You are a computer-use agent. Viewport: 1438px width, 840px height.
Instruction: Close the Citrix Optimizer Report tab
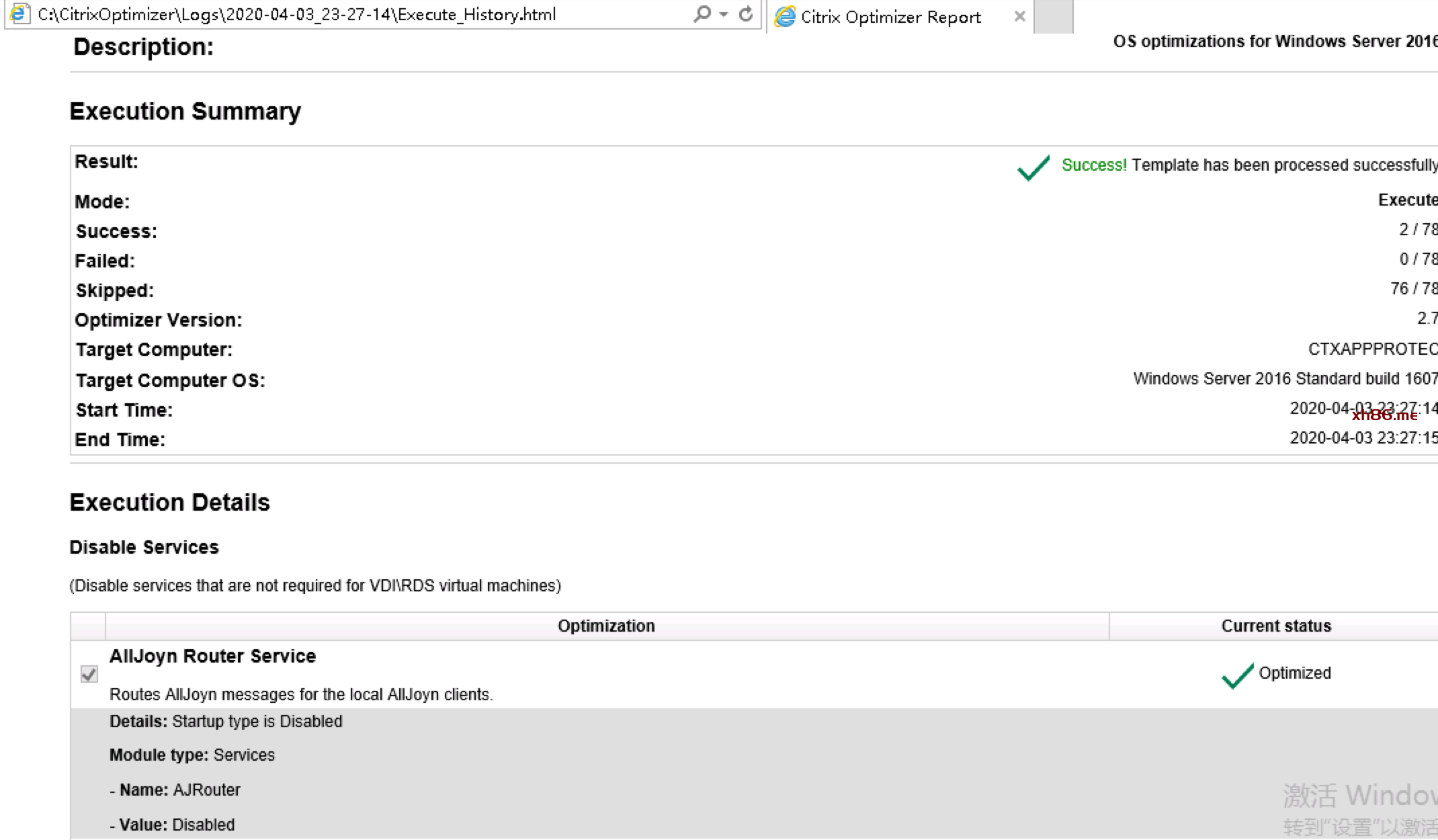(x=1019, y=16)
